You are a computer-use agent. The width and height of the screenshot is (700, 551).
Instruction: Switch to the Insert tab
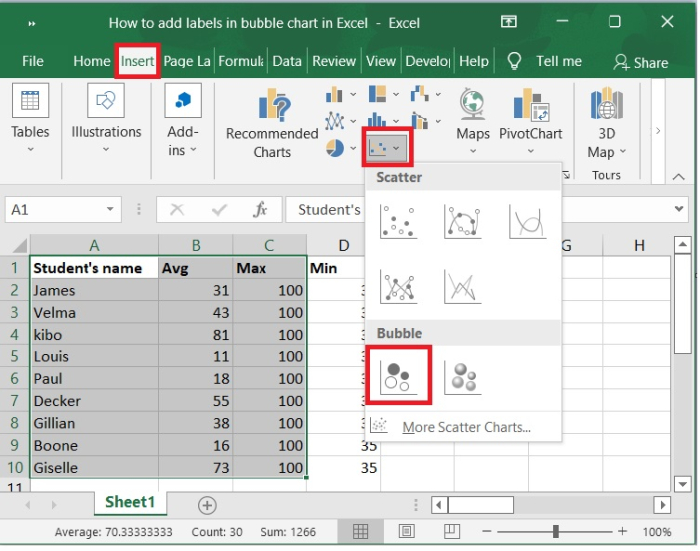137,61
